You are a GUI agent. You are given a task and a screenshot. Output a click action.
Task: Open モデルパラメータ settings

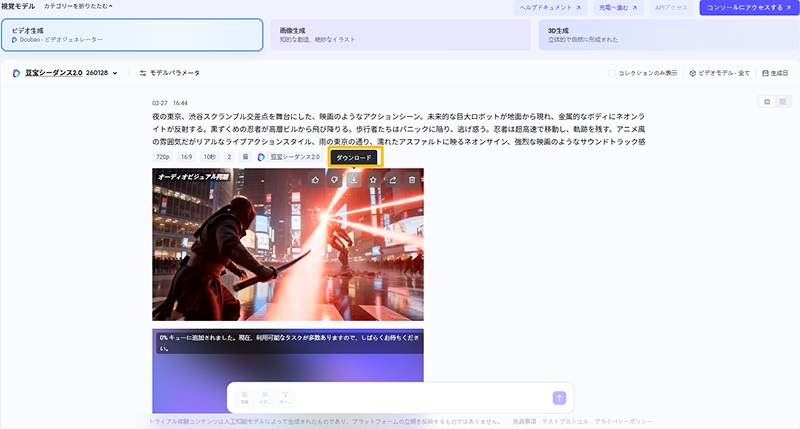(169, 73)
